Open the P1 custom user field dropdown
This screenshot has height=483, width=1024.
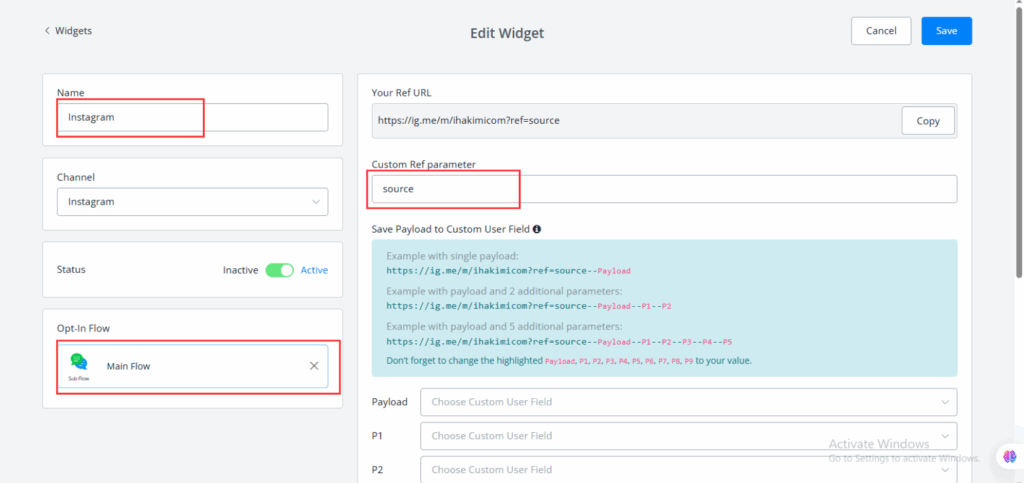(x=688, y=436)
